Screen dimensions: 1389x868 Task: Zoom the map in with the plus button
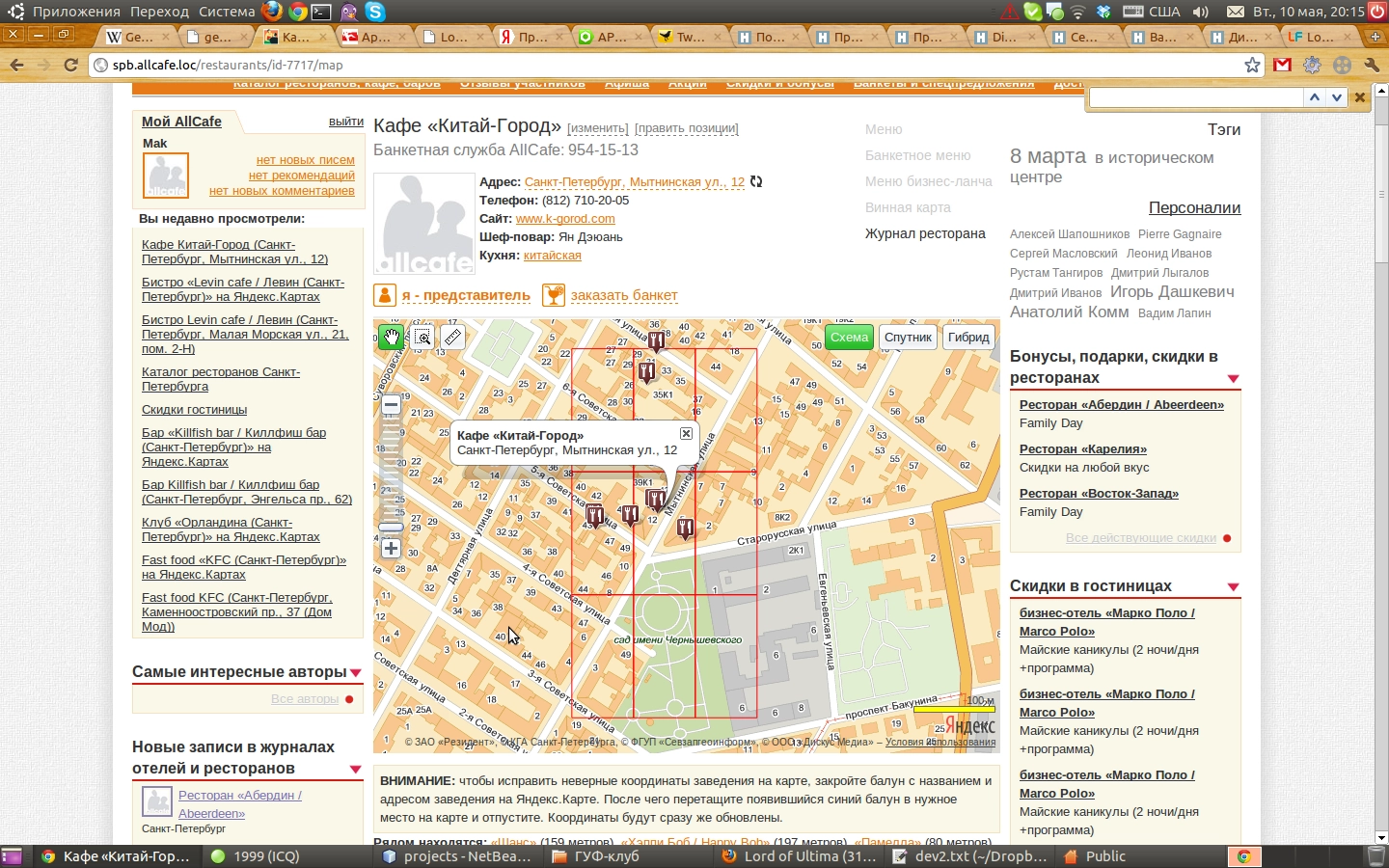(391, 549)
